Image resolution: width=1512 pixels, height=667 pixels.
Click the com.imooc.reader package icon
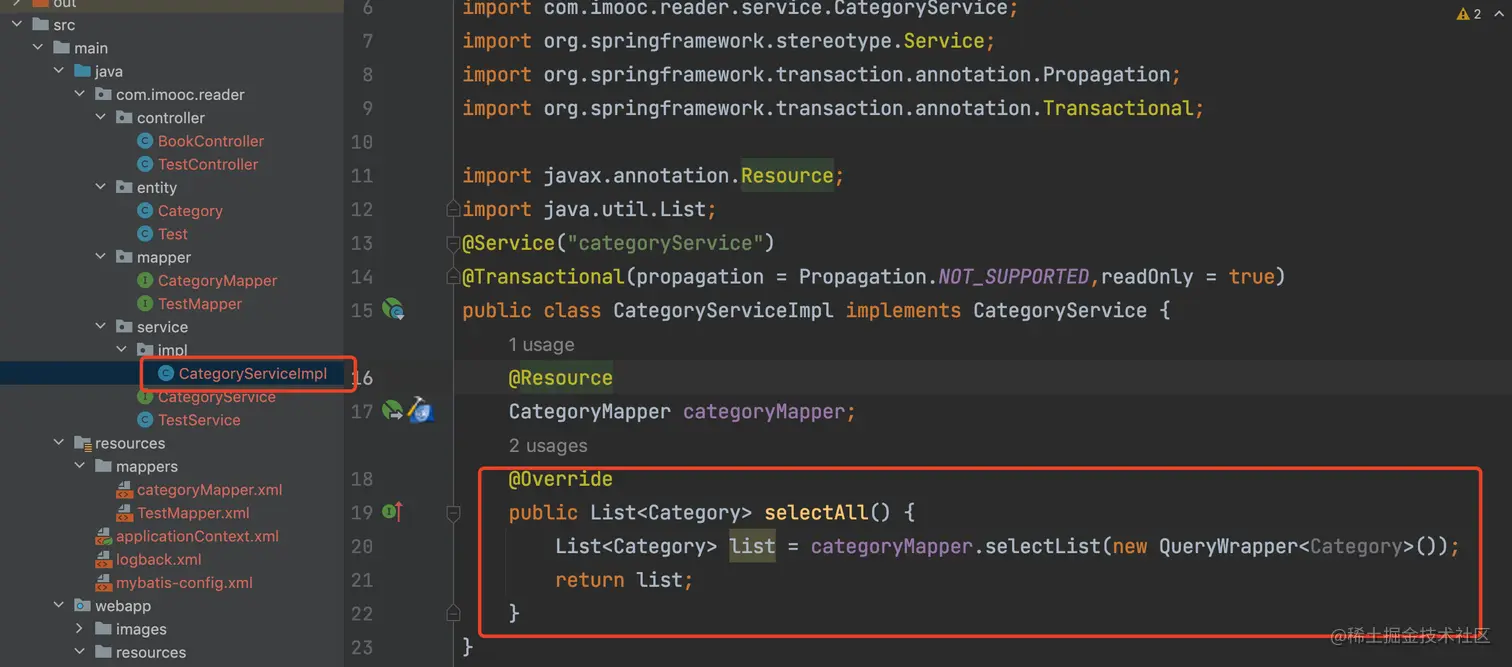coord(103,95)
